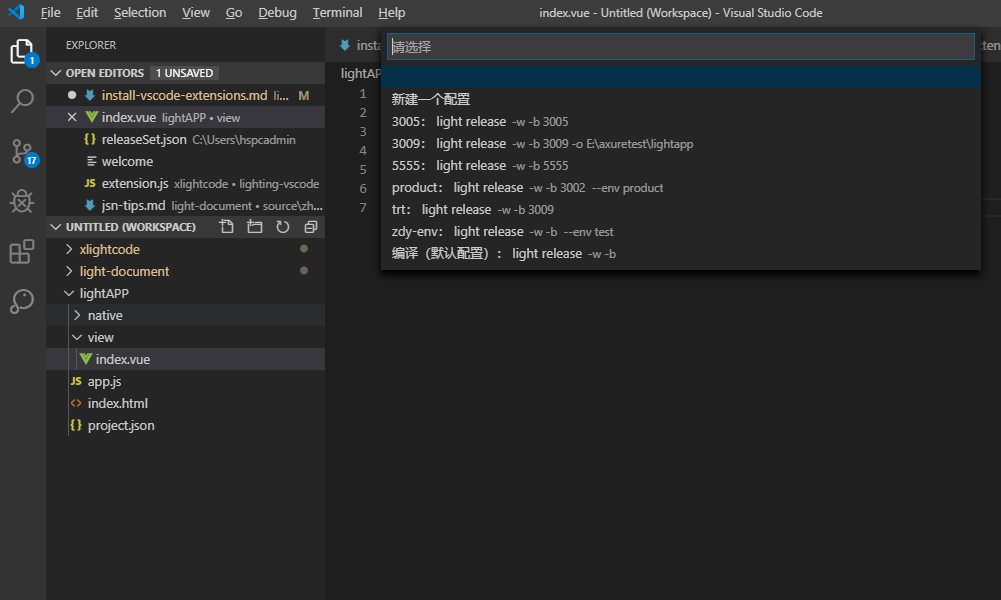
Task: Open the Explorer view in activity bar
Action: click(22, 52)
